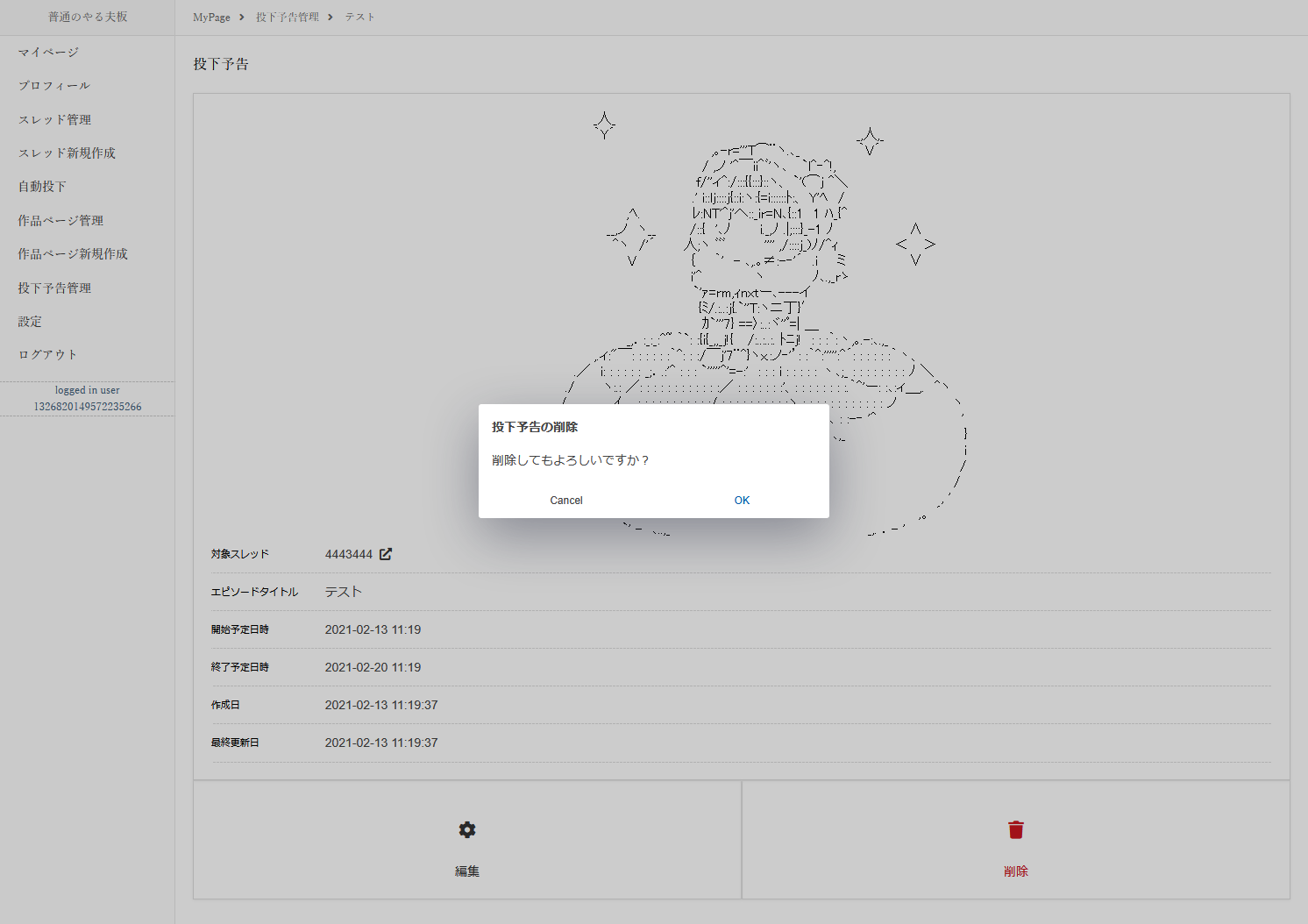Return to 投下予告管理 from the breadcrumb
The image size is (1308, 924).
click(x=287, y=16)
